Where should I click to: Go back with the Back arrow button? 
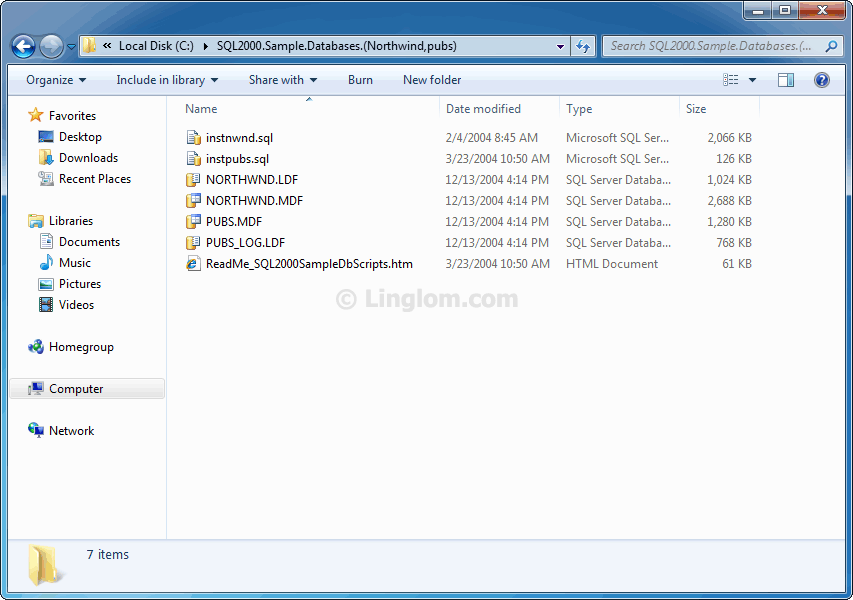(x=23, y=46)
